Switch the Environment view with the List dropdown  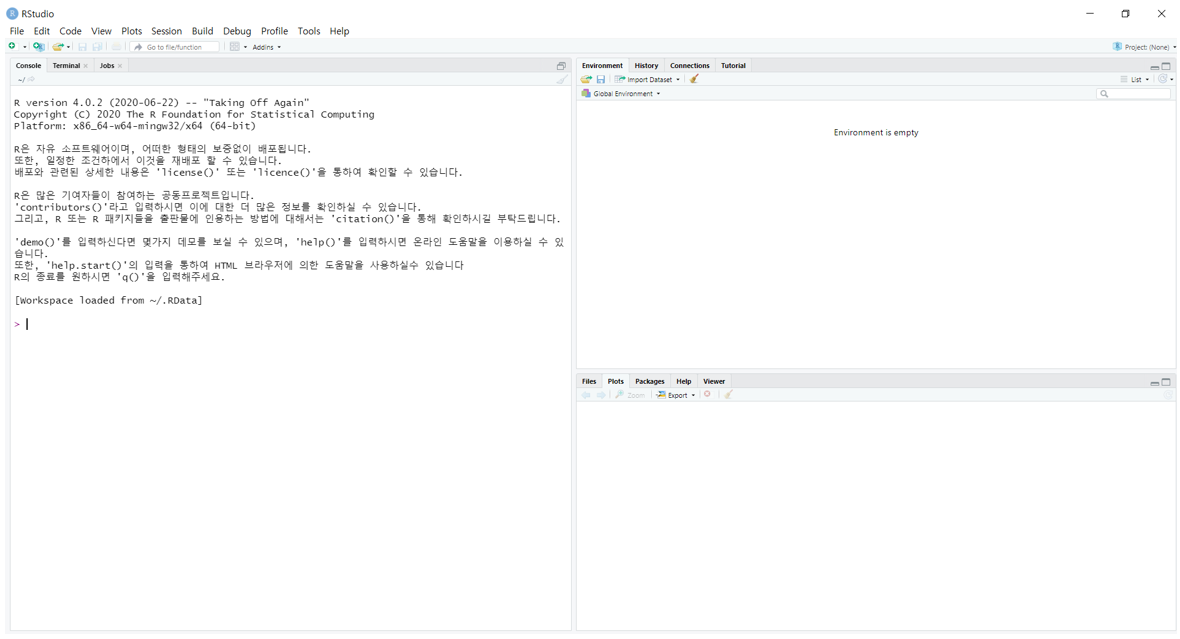[1135, 79]
